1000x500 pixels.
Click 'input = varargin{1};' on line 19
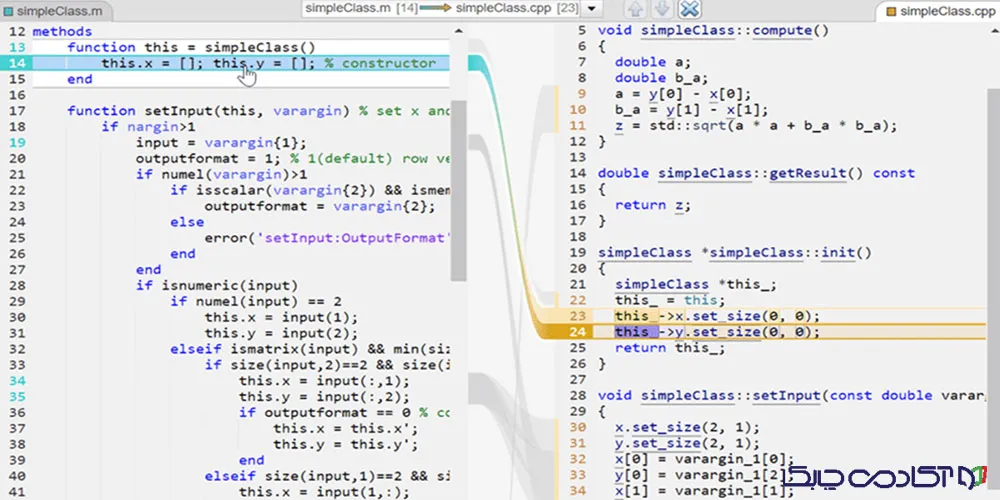click(221, 142)
